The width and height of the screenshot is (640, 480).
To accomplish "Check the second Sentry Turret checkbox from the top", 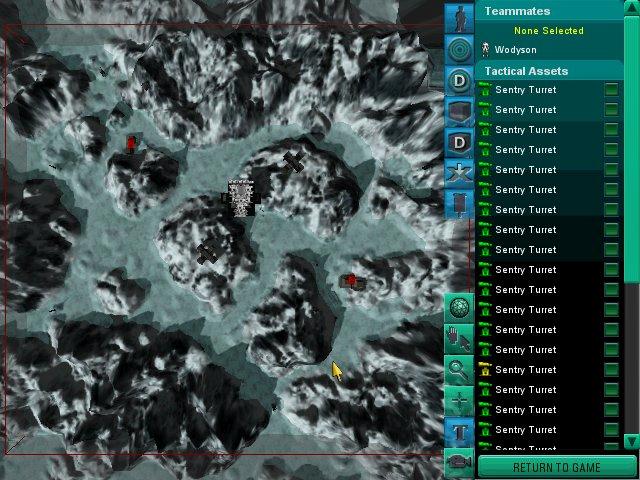I will coord(611,110).
